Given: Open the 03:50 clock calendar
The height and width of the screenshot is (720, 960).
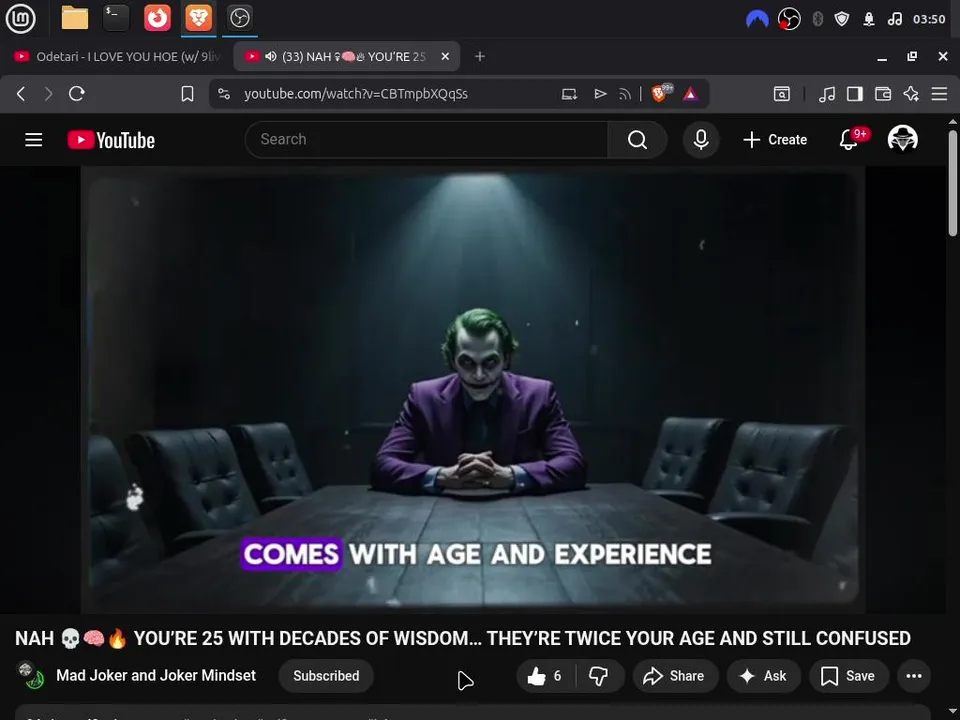Looking at the screenshot, I should click(929, 19).
